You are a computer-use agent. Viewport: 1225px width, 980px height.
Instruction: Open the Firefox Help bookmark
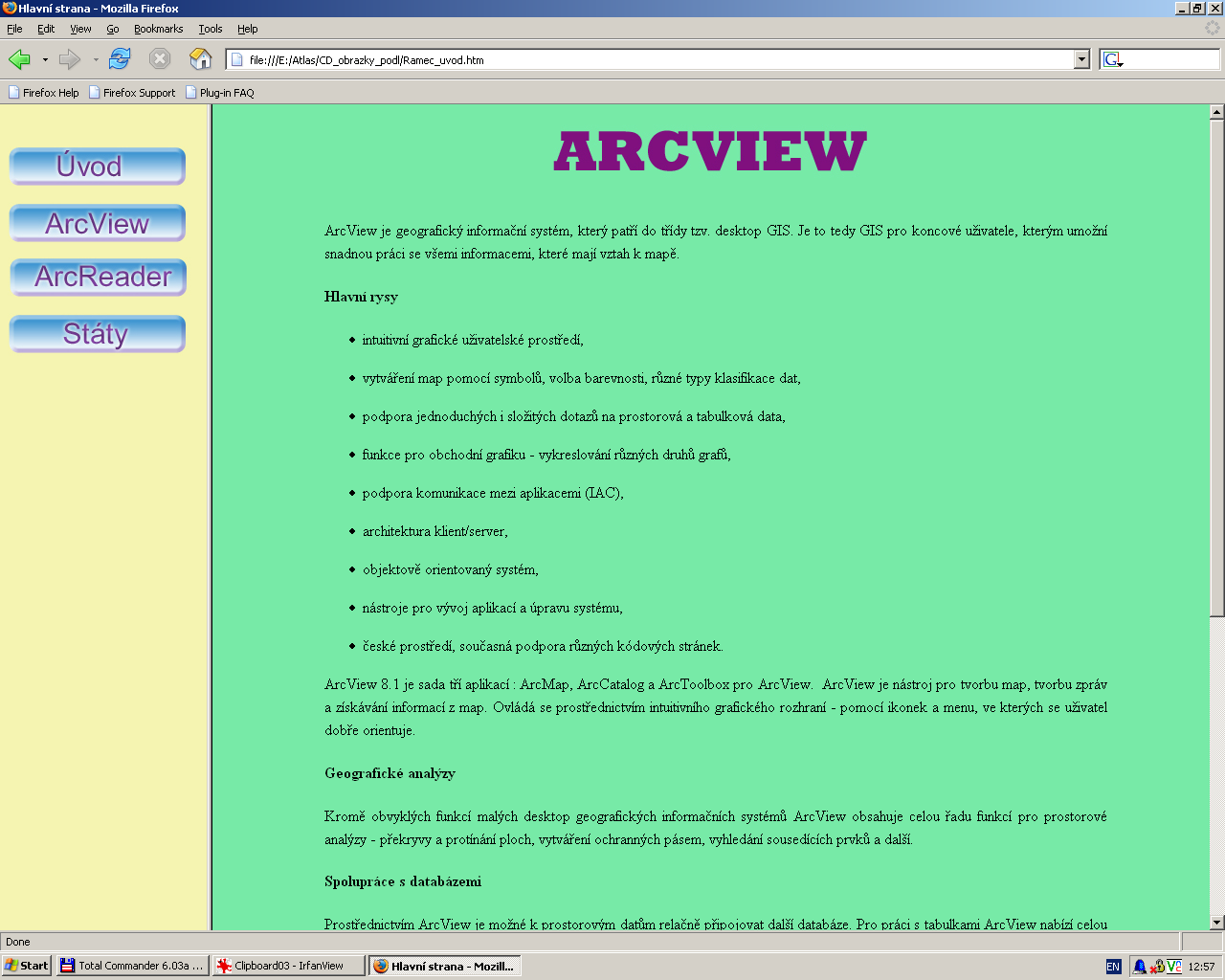click(x=44, y=93)
